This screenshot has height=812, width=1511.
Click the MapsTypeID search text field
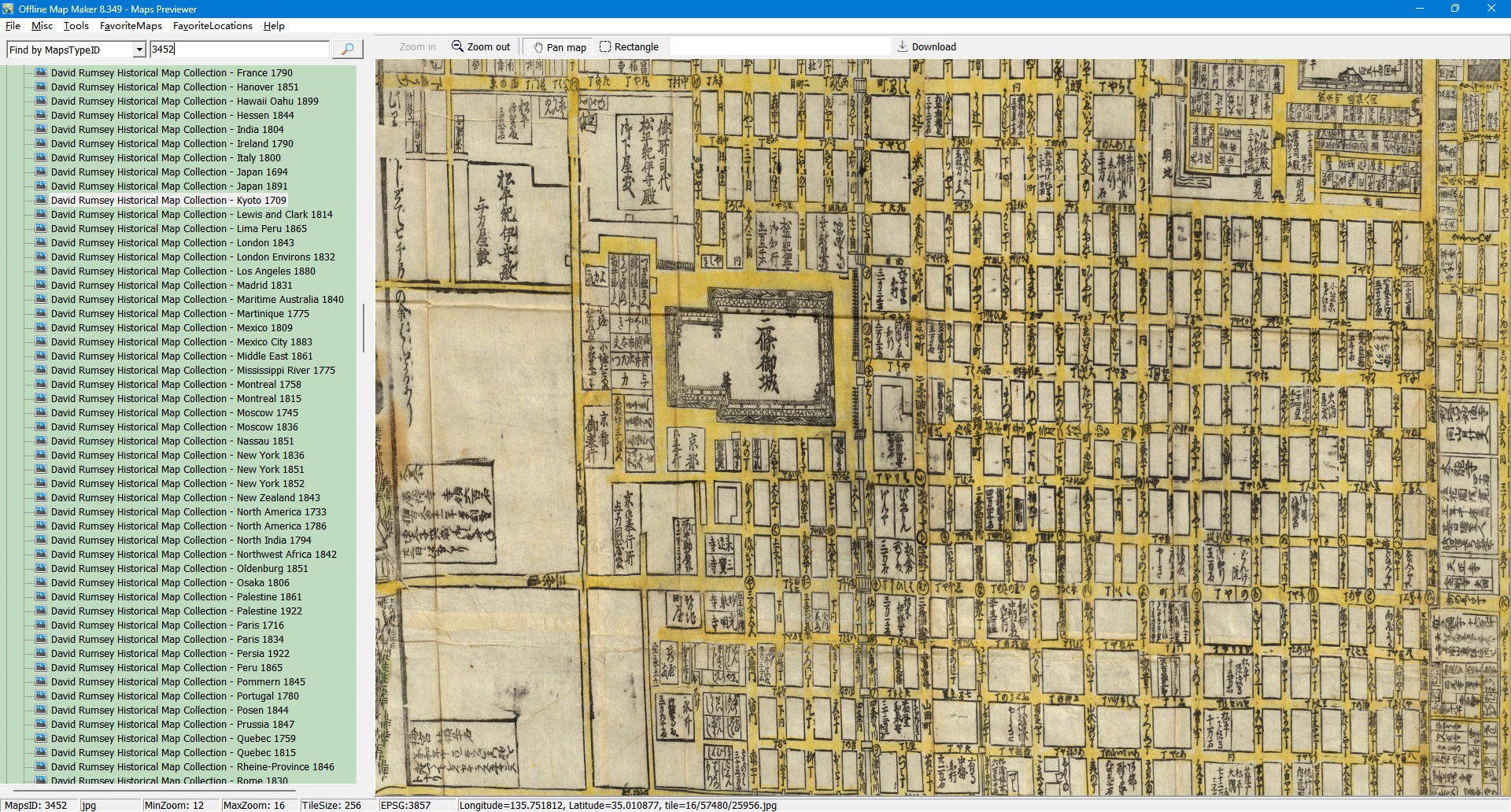[x=239, y=50]
